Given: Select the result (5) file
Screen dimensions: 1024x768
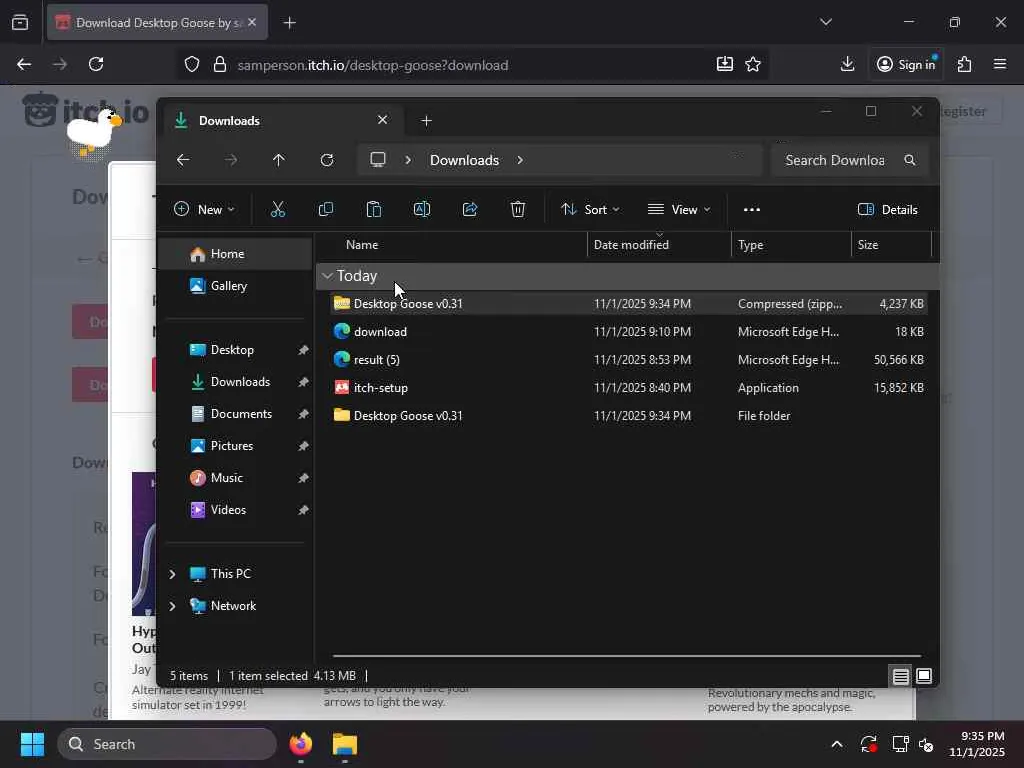Looking at the screenshot, I should coord(628,360).
